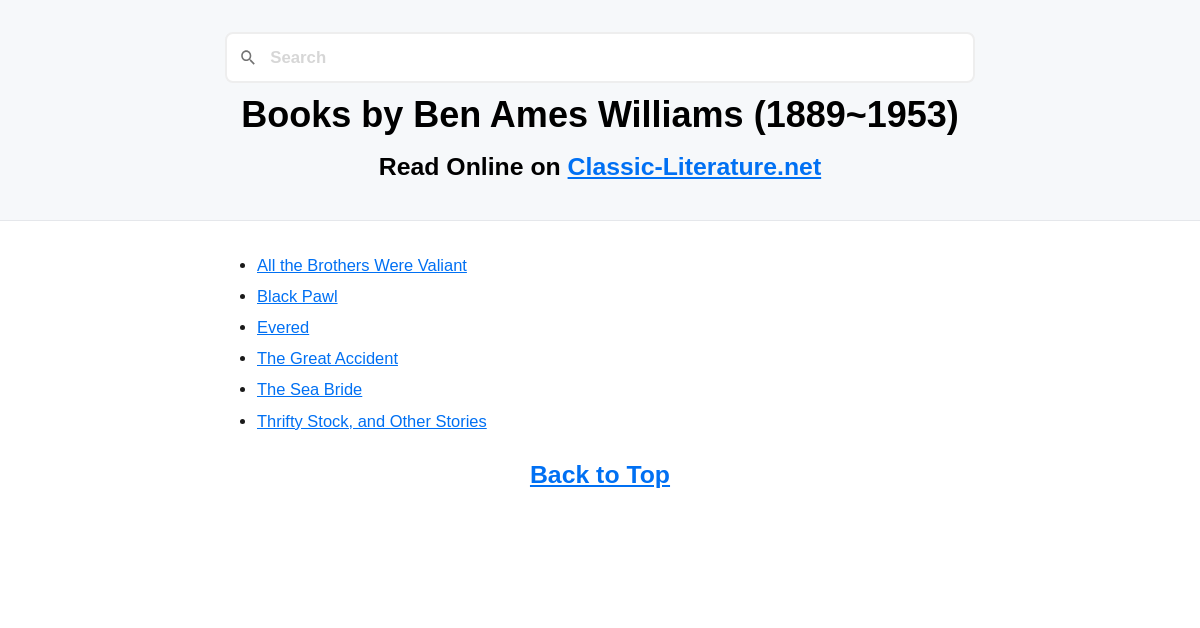Viewport: 1200px width, 628px height.
Task: Click the bullet beside "Thrifty Stock" entry
Action: click(240, 421)
